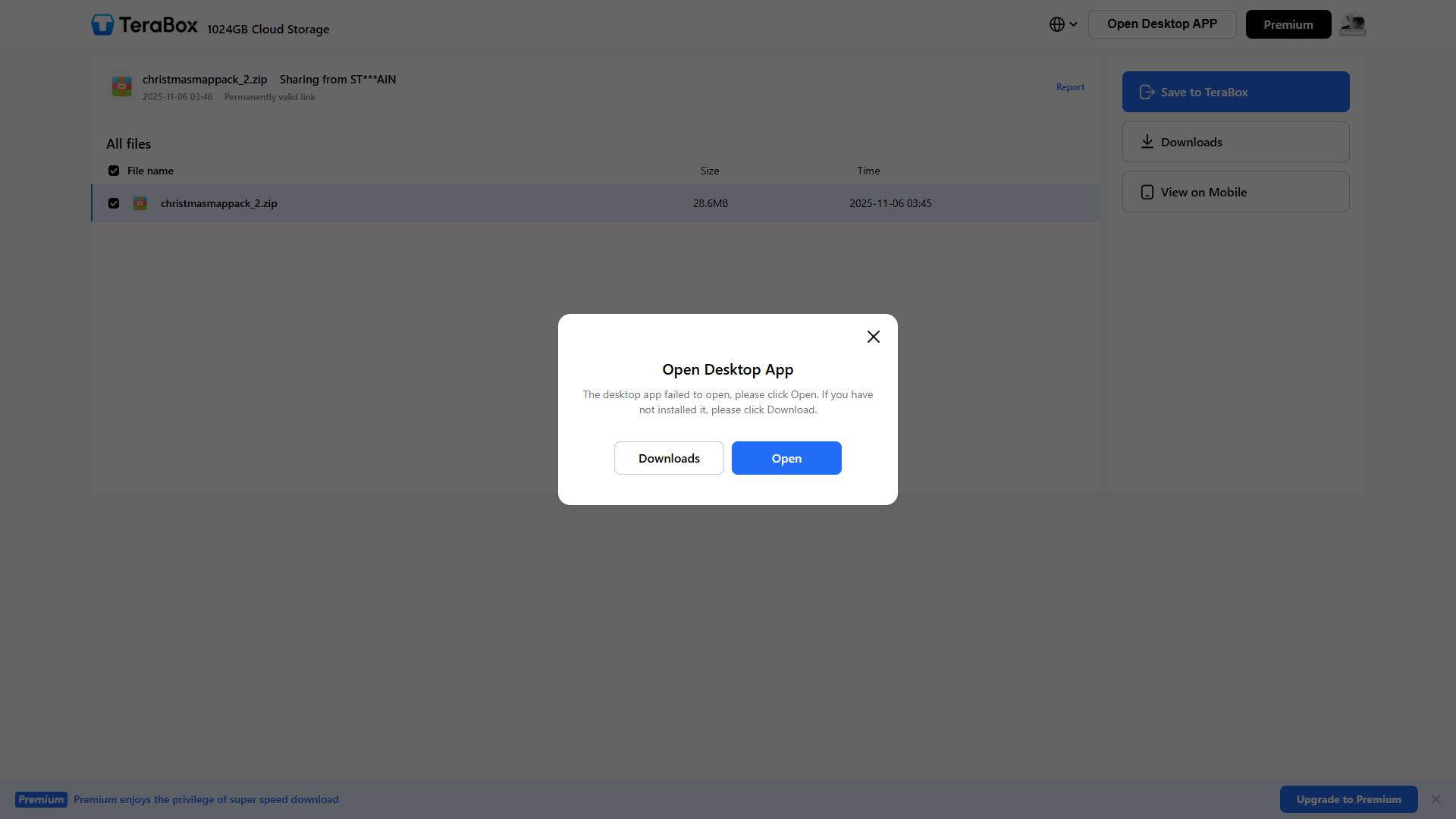
Task: Click the Report link
Action: (x=1069, y=87)
